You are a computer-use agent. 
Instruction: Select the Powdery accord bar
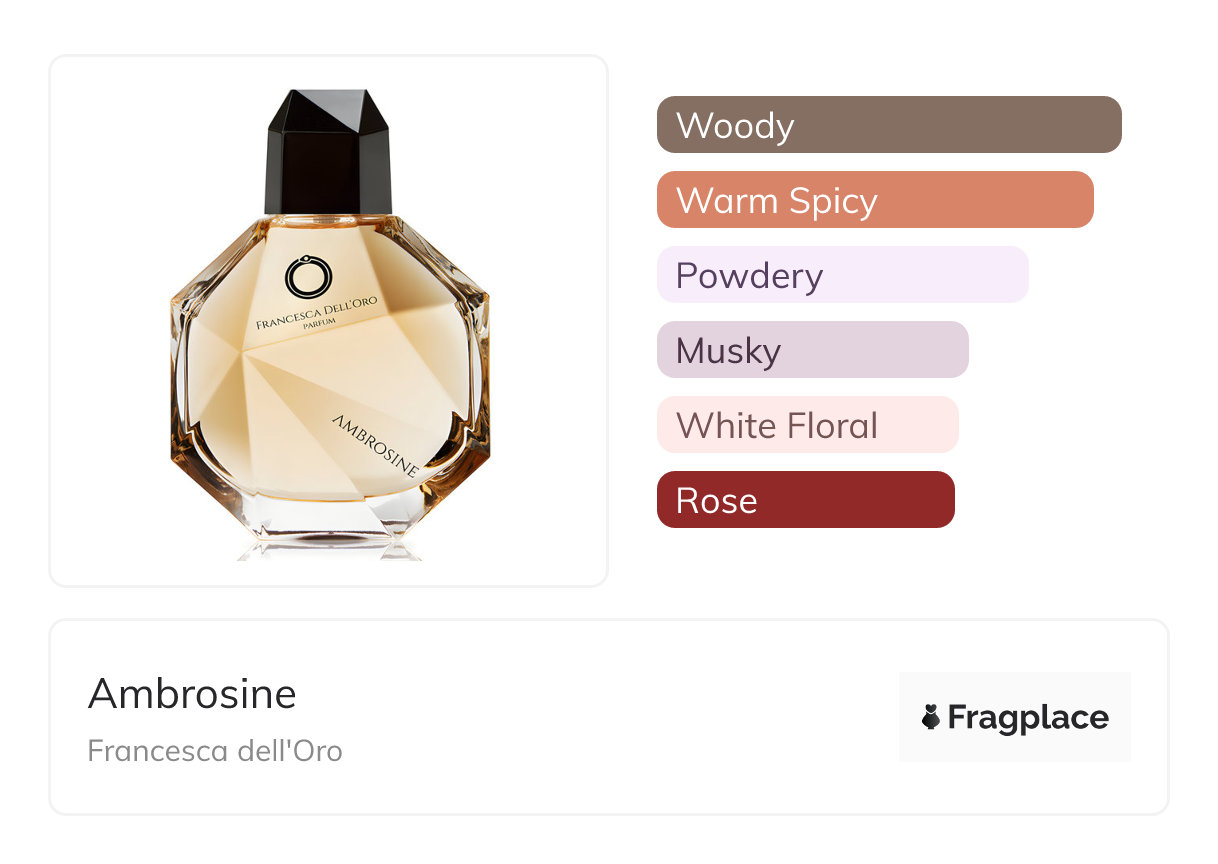843,275
